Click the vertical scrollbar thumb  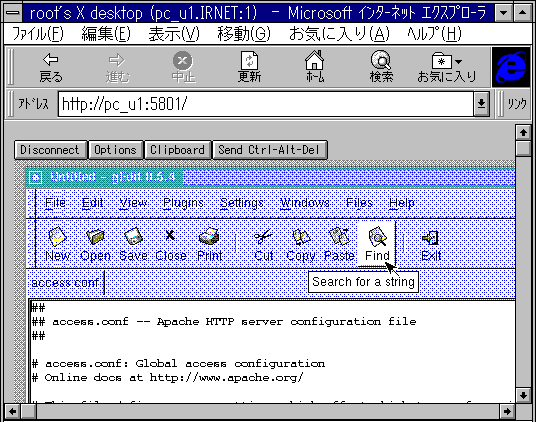click(x=523, y=148)
